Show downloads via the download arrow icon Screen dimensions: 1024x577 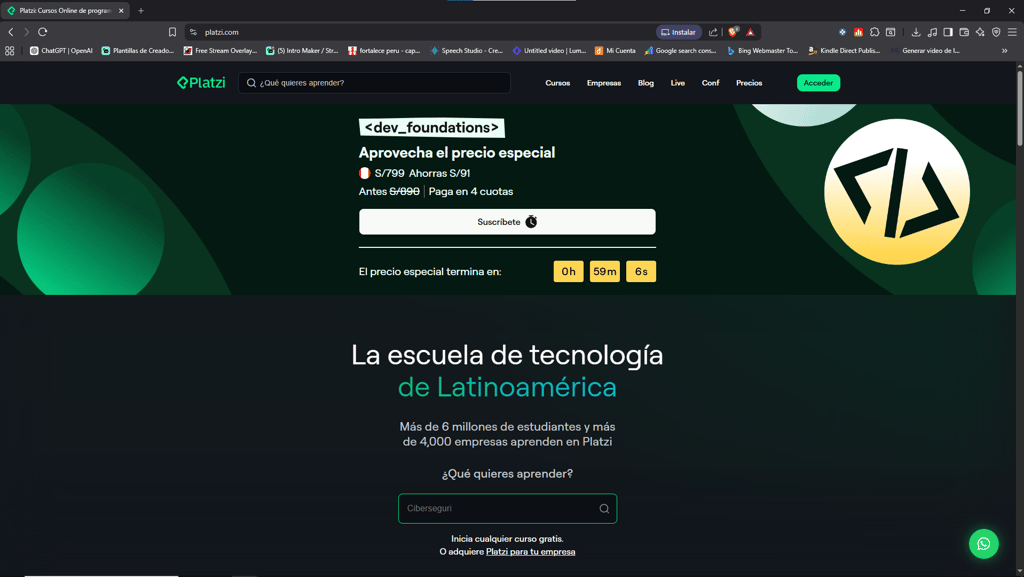click(x=916, y=32)
